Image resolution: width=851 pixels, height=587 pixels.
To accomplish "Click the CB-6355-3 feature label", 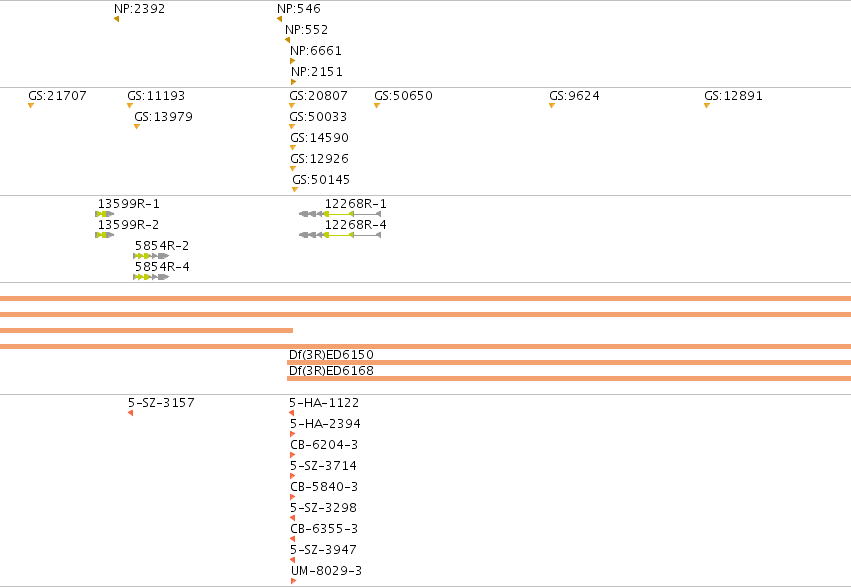I will pos(324,529).
